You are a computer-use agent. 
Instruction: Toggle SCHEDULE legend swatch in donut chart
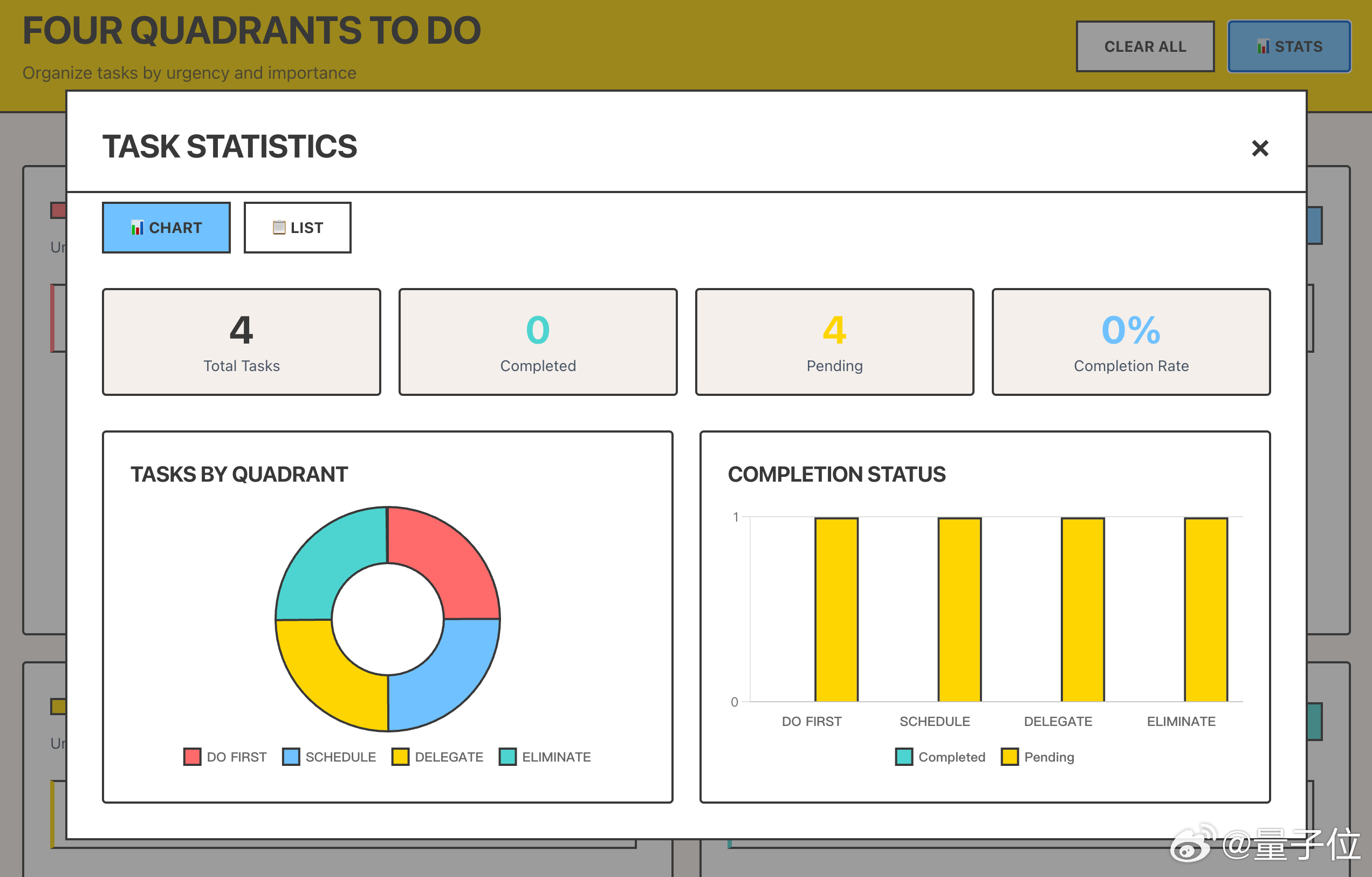tap(291, 757)
